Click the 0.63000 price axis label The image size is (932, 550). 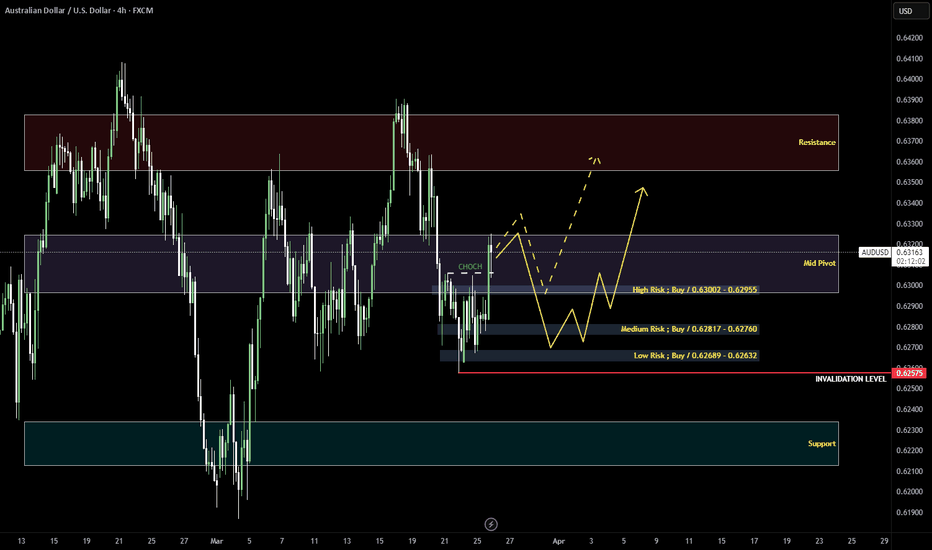[x=909, y=285]
